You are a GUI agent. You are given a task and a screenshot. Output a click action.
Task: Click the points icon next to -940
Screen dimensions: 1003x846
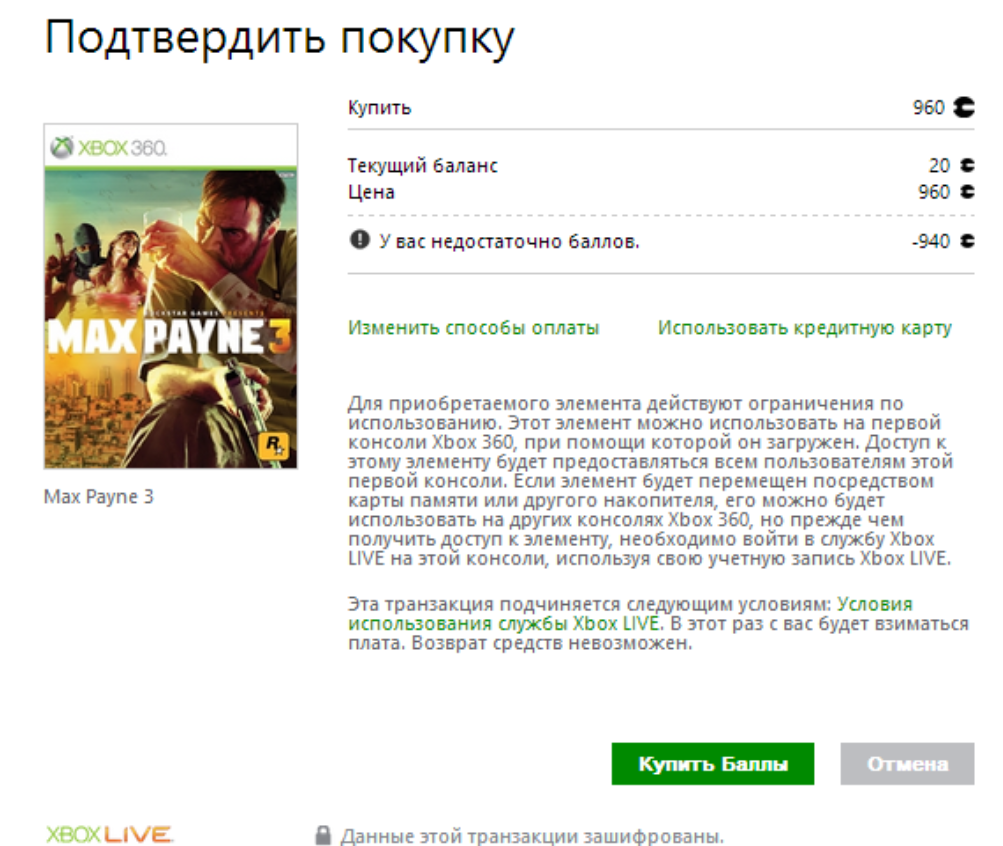point(967,241)
